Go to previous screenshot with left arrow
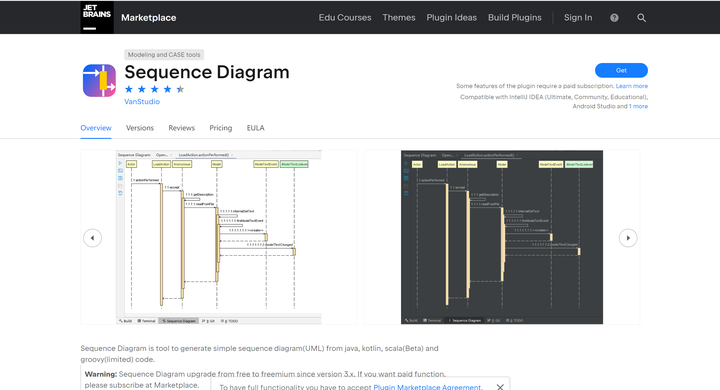The width and height of the screenshot is (720, 390). point(92,238)
